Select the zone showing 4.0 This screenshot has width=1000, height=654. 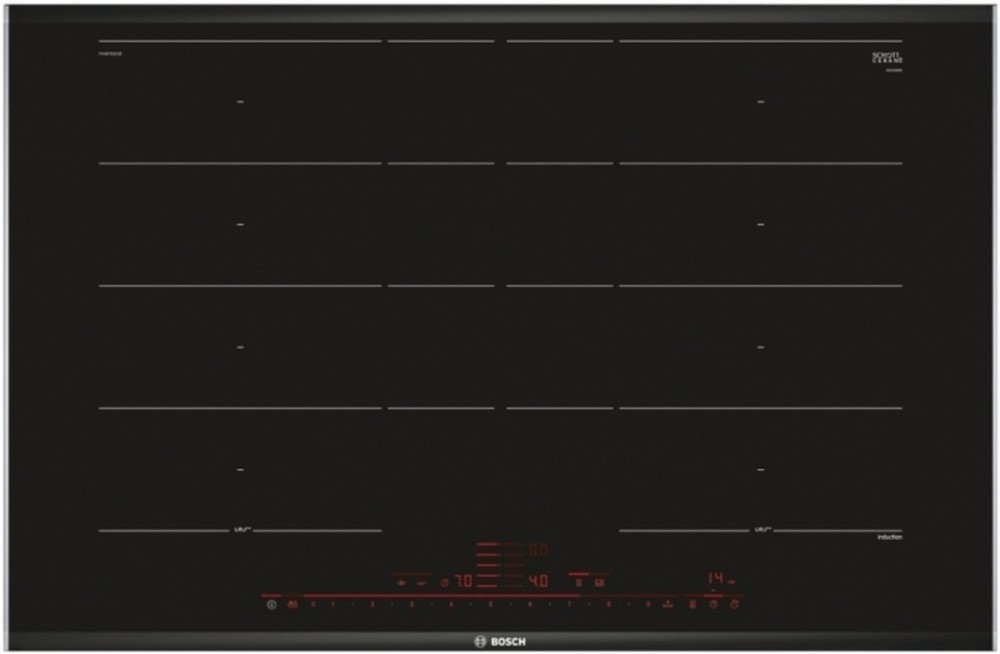(538, 580)
